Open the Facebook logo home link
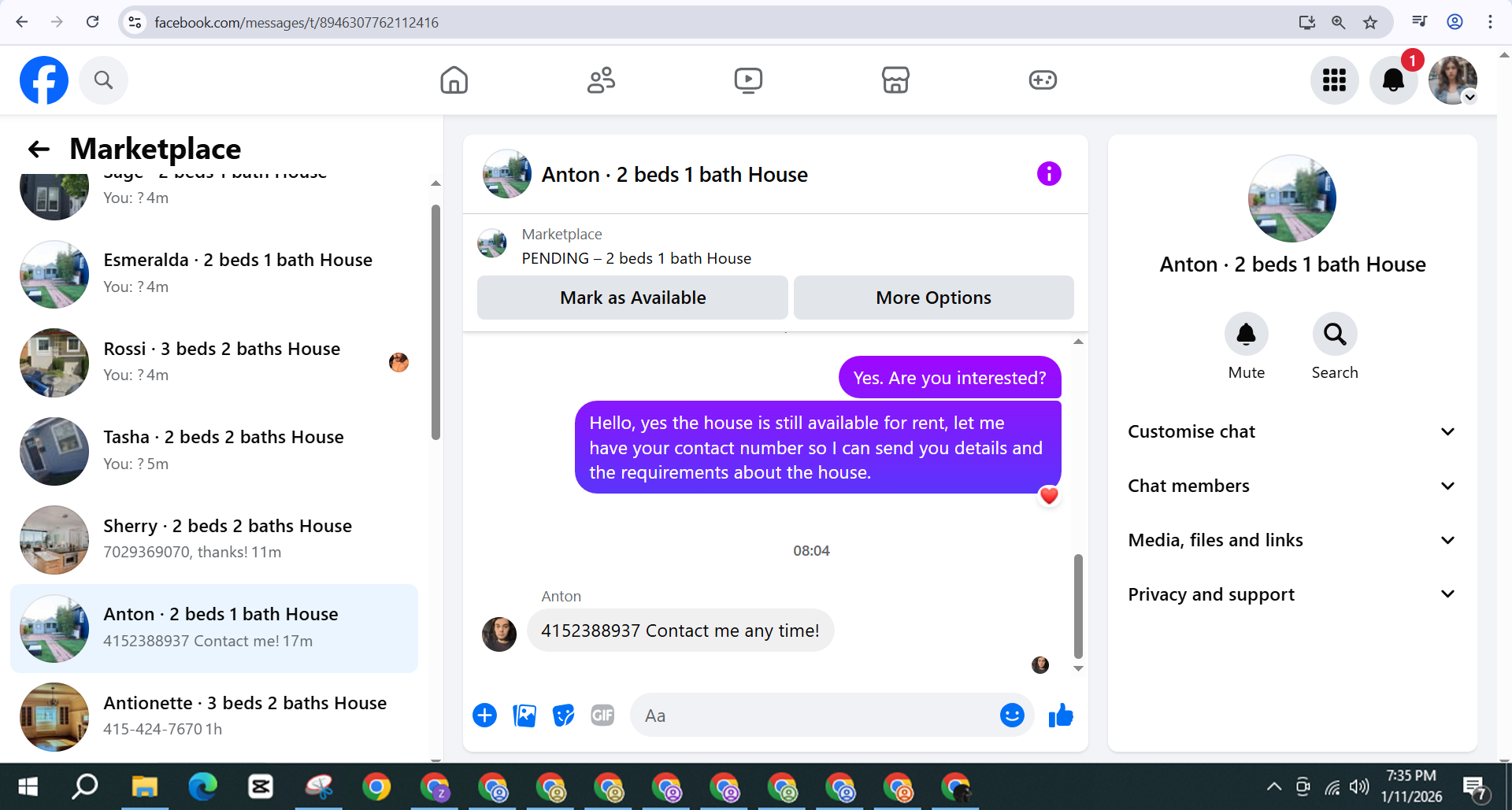The height and width of the screenshot is (810, 1512). (x=44, y=80)
